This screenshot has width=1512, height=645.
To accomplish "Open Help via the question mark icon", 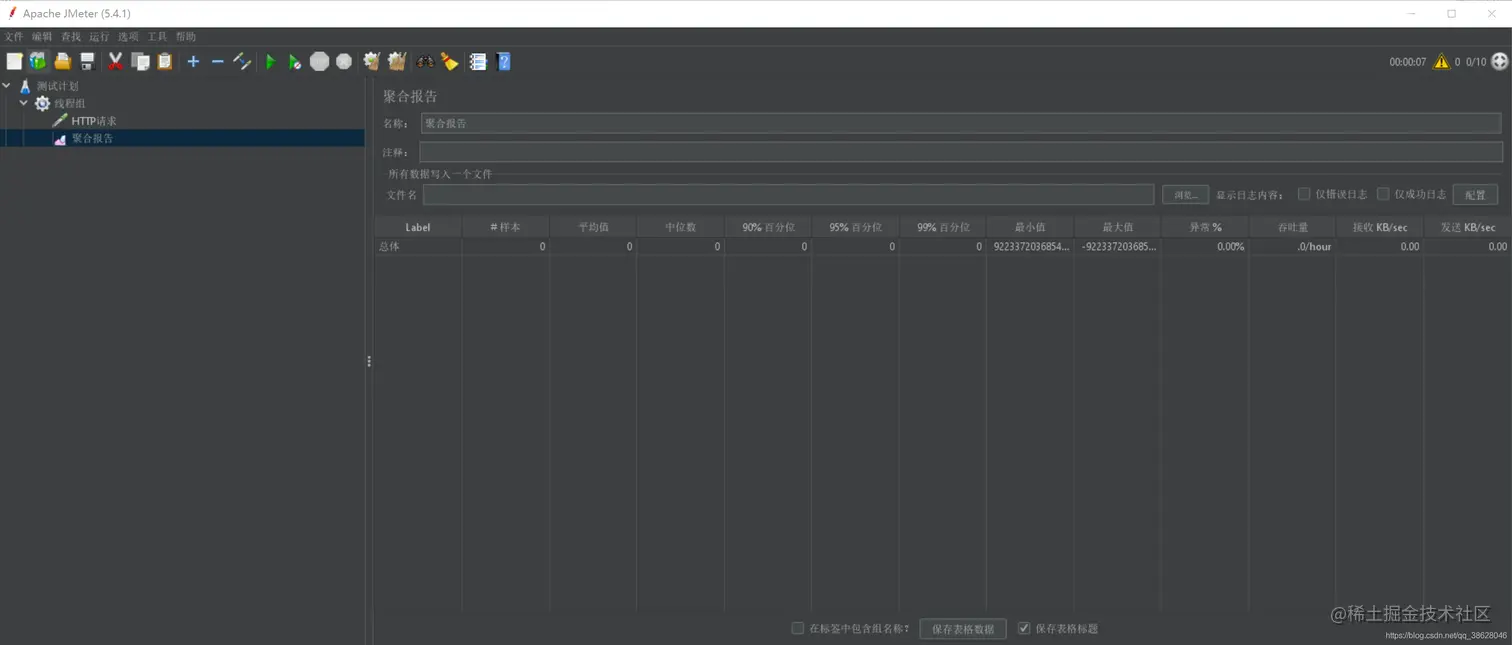I will [x=504, y=62].
